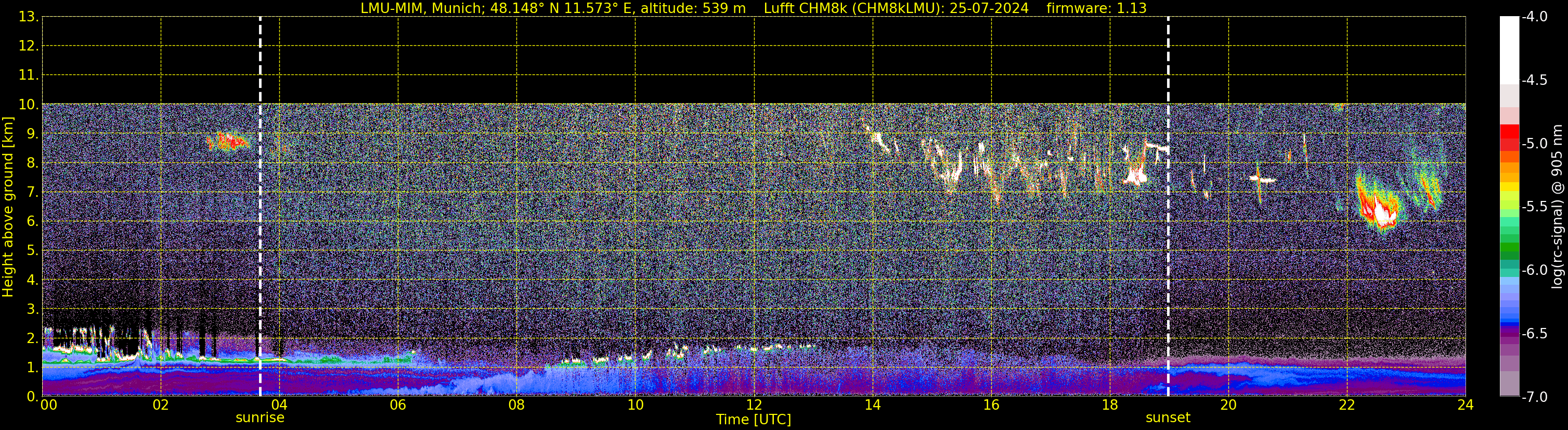The width and height of the screenshot is (1568, 430).
Task: Click the sunrise dashed vertical marker line
Action: (260, 207)
